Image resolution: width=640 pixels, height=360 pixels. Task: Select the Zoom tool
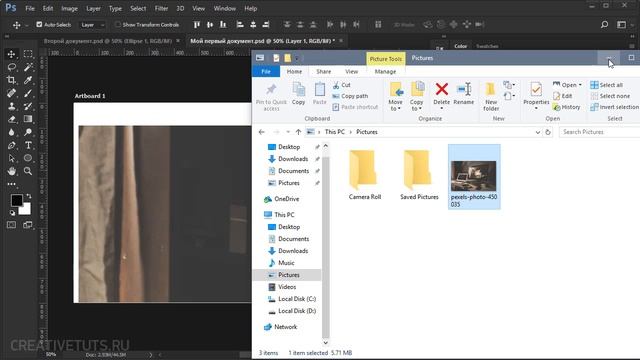[x=28, y=171]
